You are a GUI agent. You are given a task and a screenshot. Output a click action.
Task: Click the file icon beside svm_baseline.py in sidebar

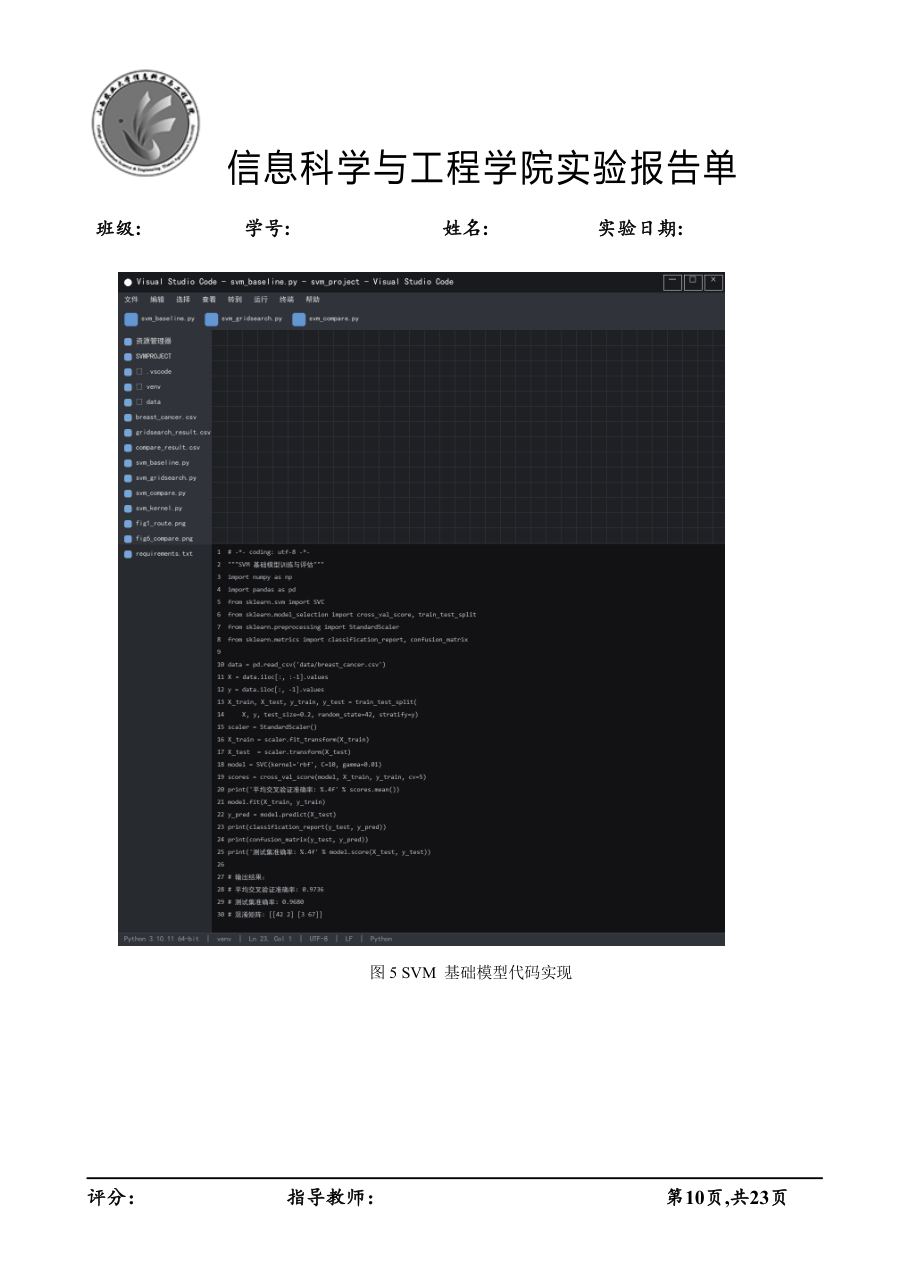click(128, 463)
